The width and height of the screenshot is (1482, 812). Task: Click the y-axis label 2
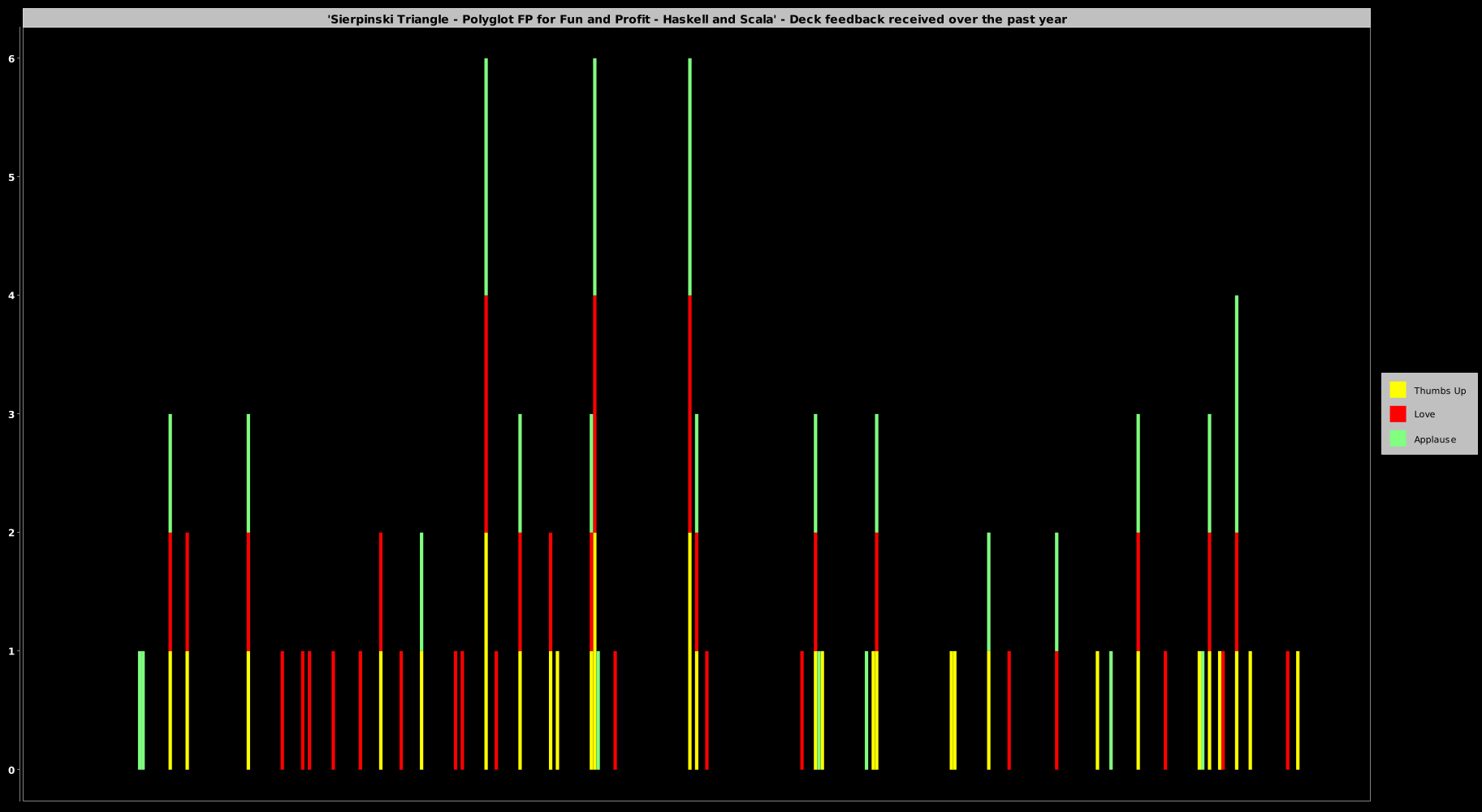[12, 533]
